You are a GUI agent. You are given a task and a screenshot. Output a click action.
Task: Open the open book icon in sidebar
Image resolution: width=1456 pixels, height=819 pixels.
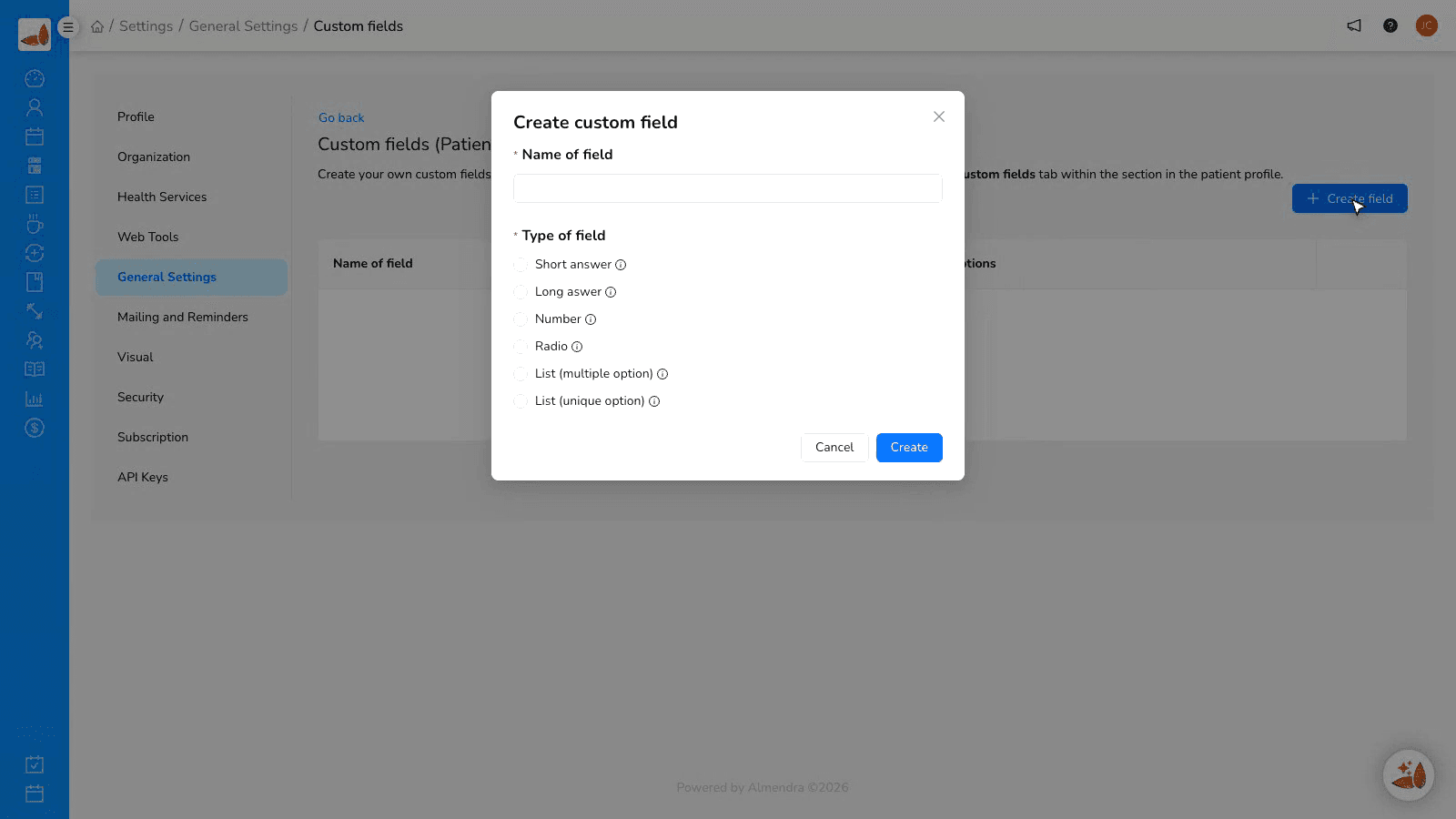35,369
